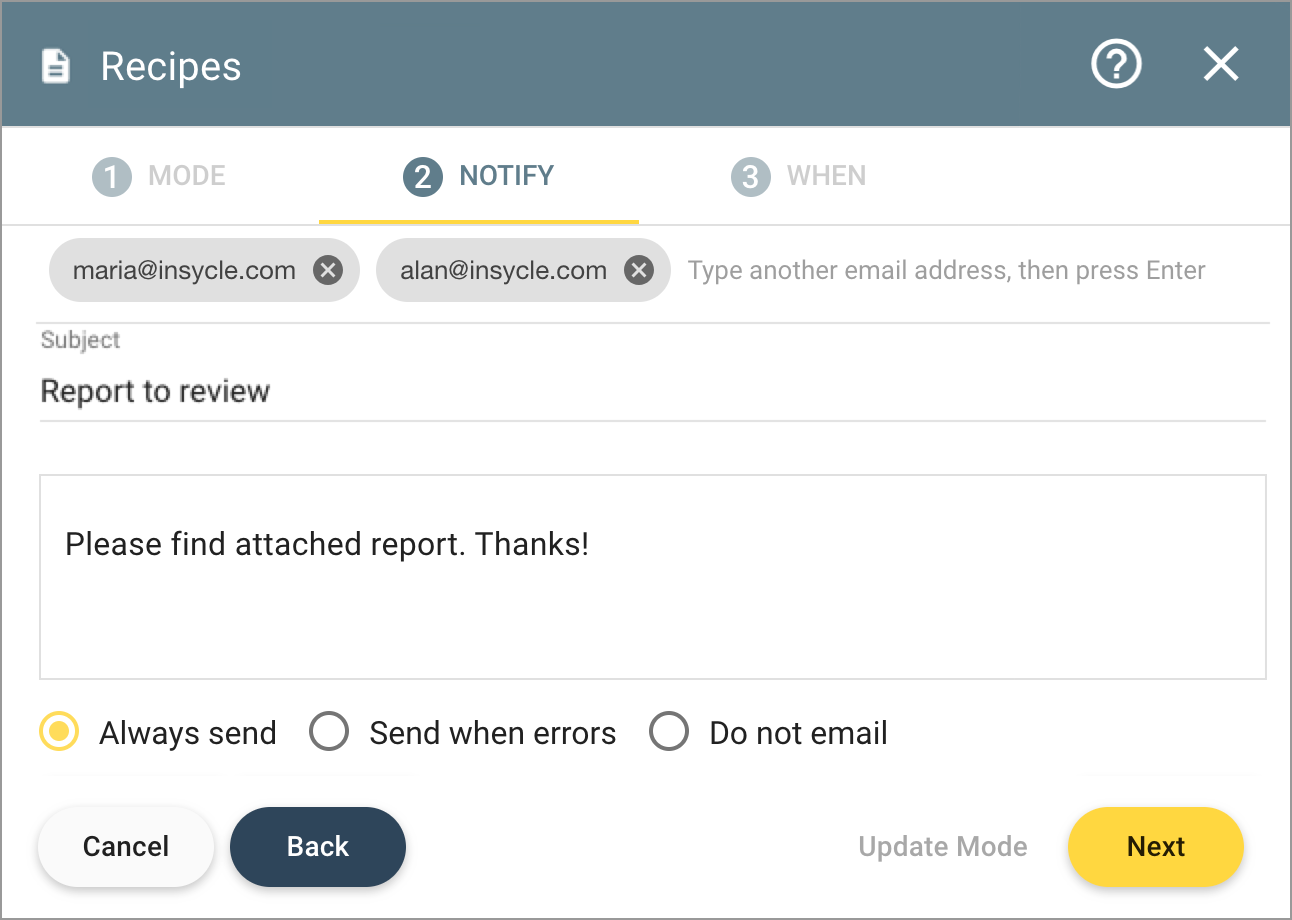This screenshot has height=920, width=1292.
Task: Click the step 2 numbered circle
Action: click(x=423, y=176)
